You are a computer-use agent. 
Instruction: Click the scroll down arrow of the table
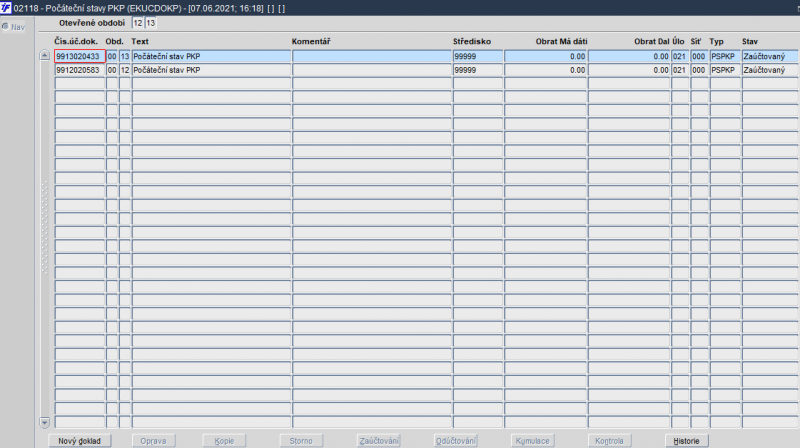pos(44,422)
